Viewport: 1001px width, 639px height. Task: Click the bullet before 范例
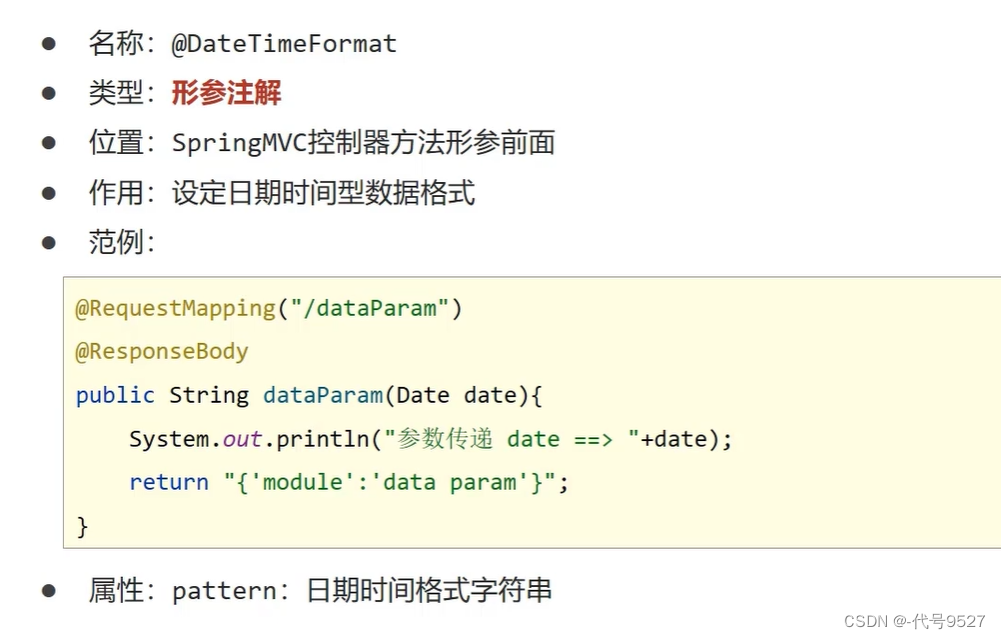click(x=49, y=243)
